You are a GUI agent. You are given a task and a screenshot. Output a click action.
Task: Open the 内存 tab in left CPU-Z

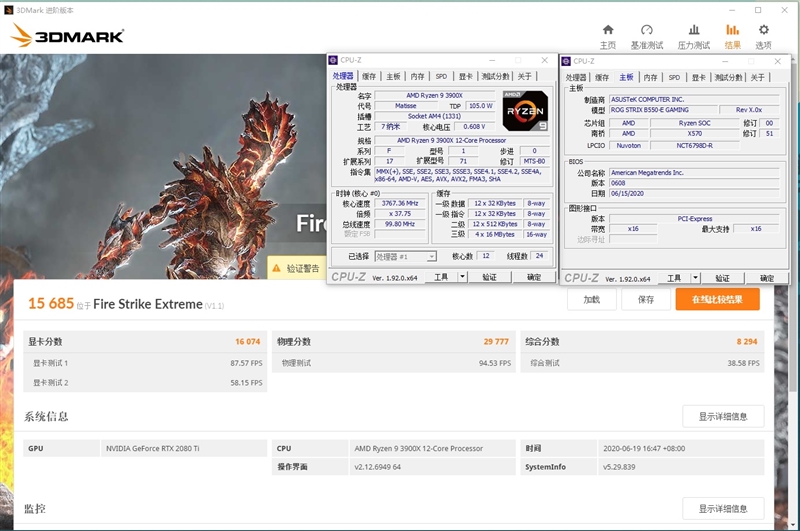[x=417, y=77]
